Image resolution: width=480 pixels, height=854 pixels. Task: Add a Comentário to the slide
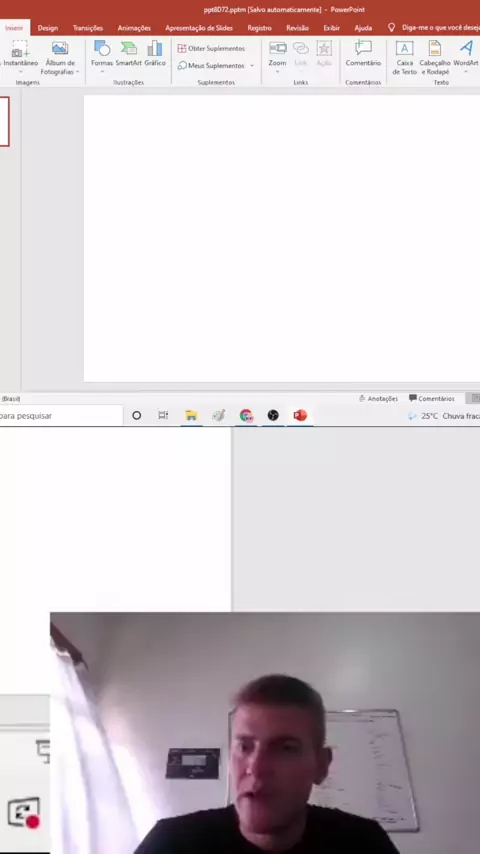pos(363,53)
